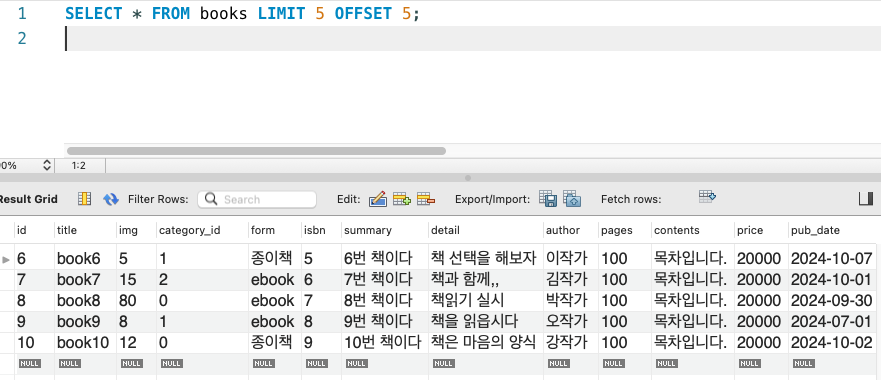This screenshot has height=380, width=881.
Task: Click the search magnifier icon in Filter Rows
Action: [x=211, y=199]
